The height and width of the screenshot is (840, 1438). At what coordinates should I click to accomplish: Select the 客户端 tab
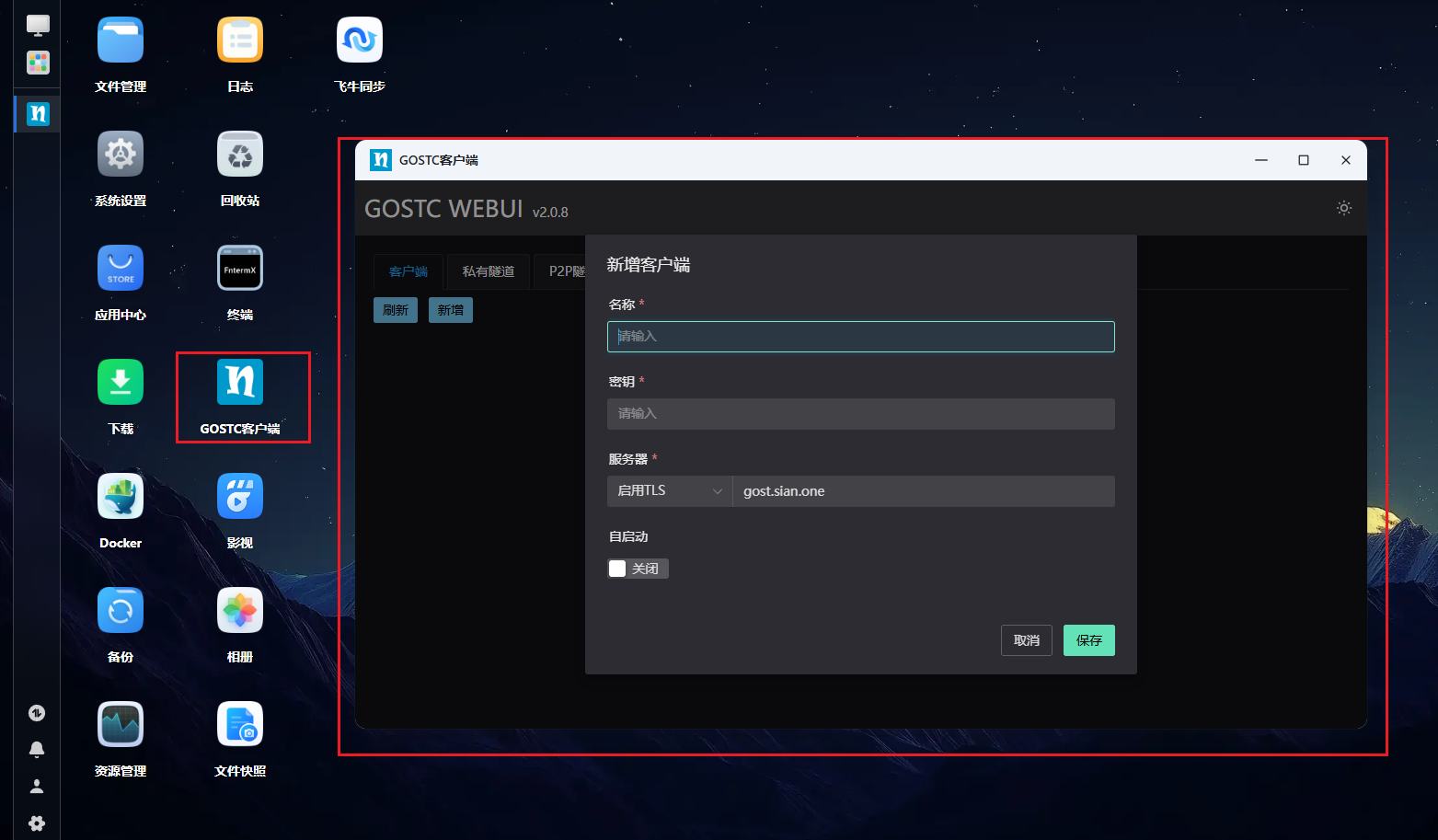point(408,271)
